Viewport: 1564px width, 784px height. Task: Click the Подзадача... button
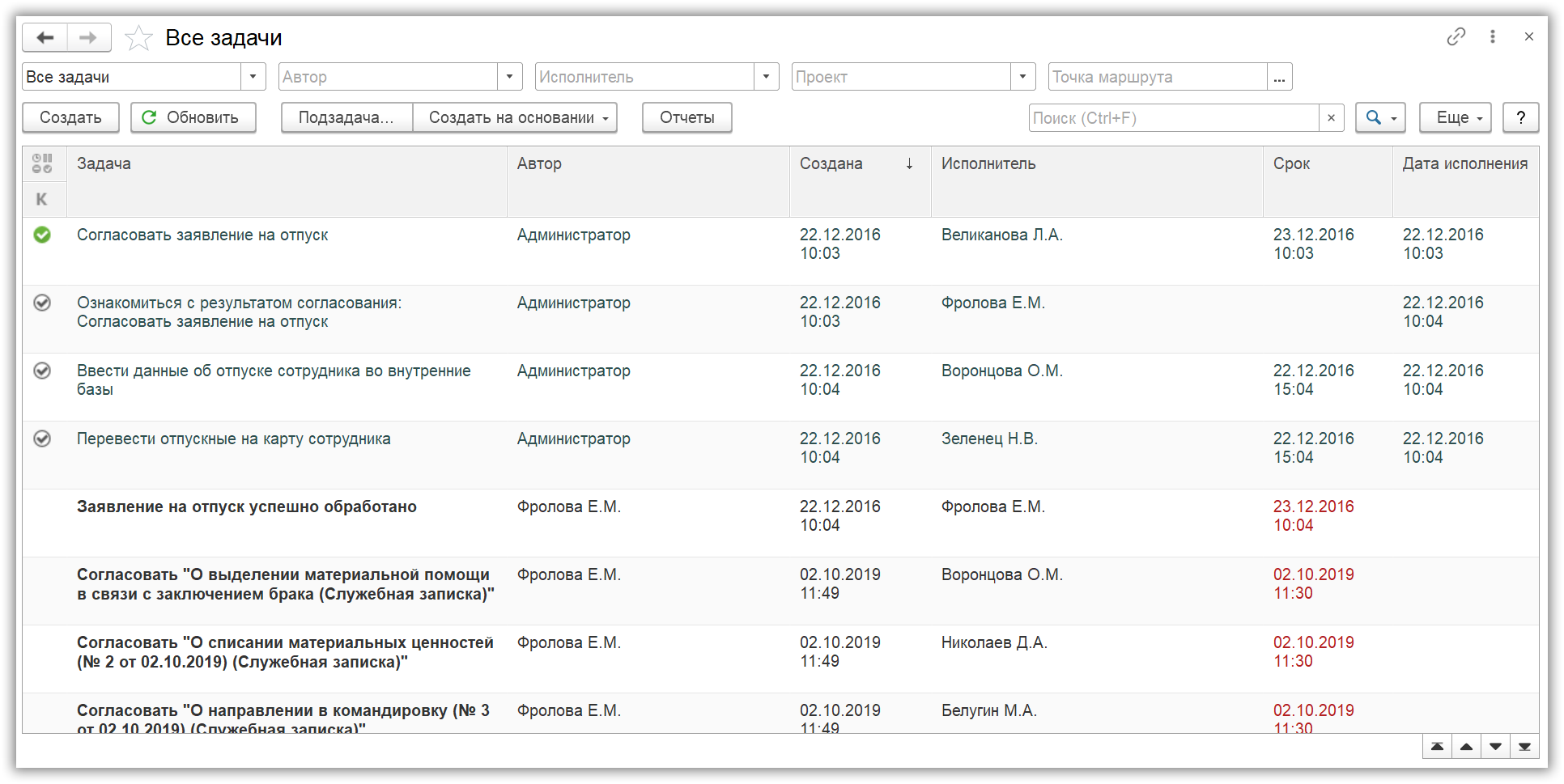[x=346, y=118]
